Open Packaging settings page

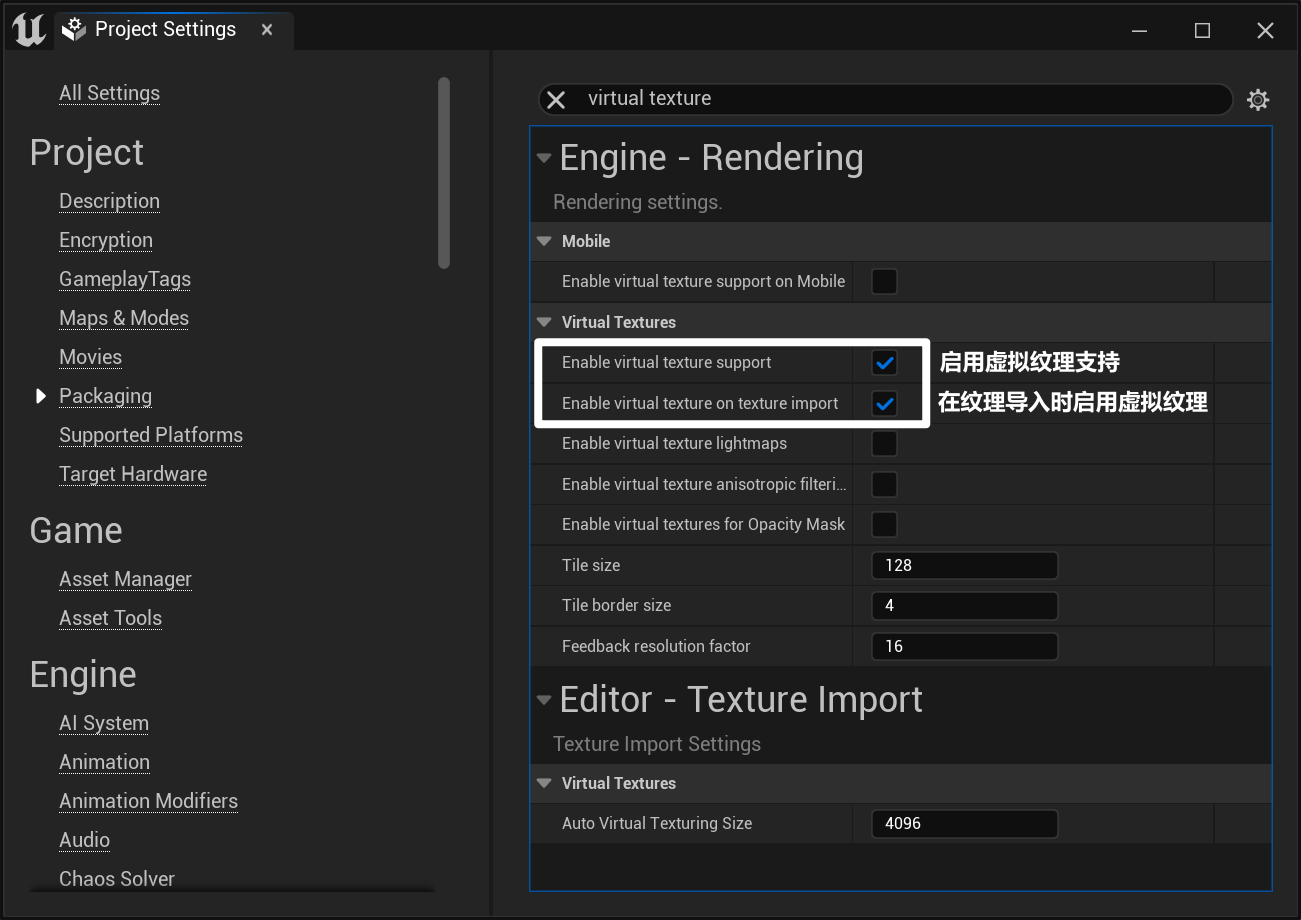[x=105, y=396]
